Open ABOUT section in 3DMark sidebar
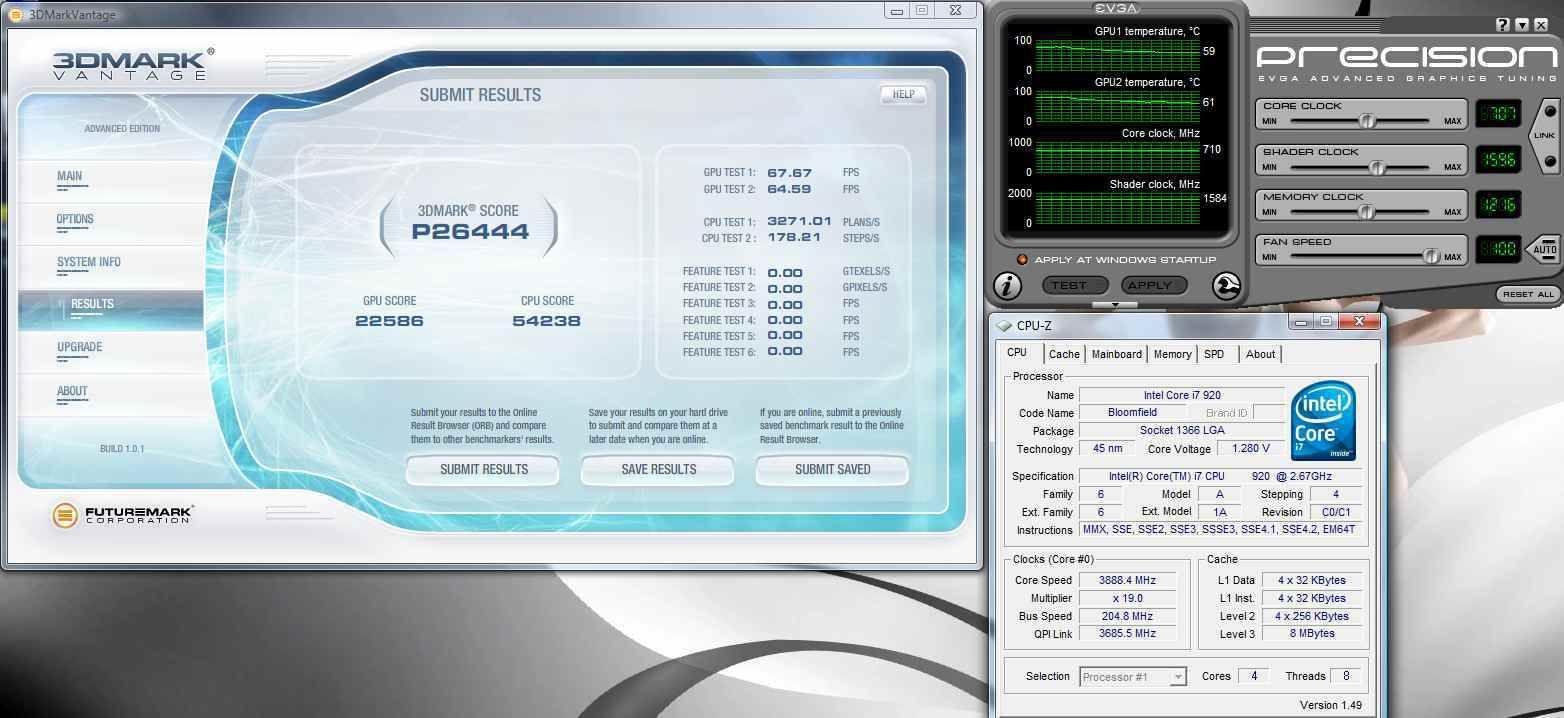The width and height of the screenshot is (1564, 718). [x=72, y=391]
